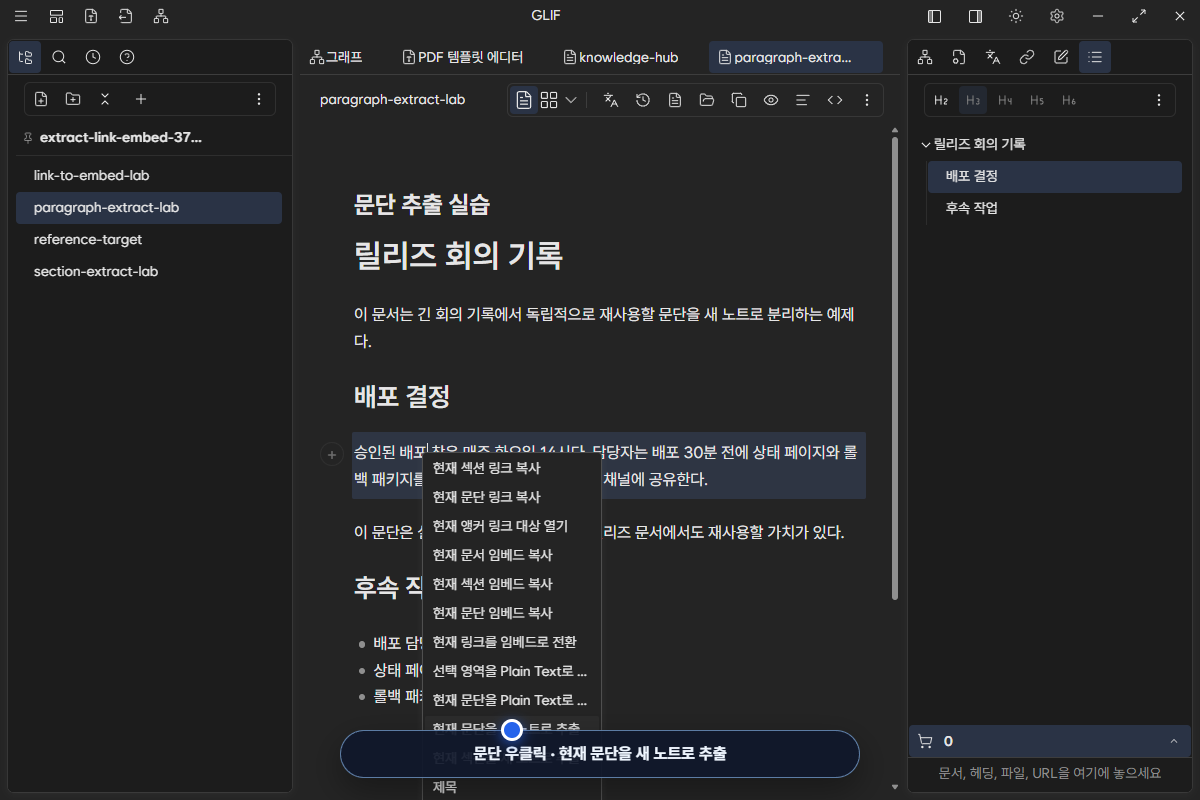The width and height of the screenshot is (1200, 800).
Task: Click the translate icon in the editor toolbar
Action: point(611,100)
